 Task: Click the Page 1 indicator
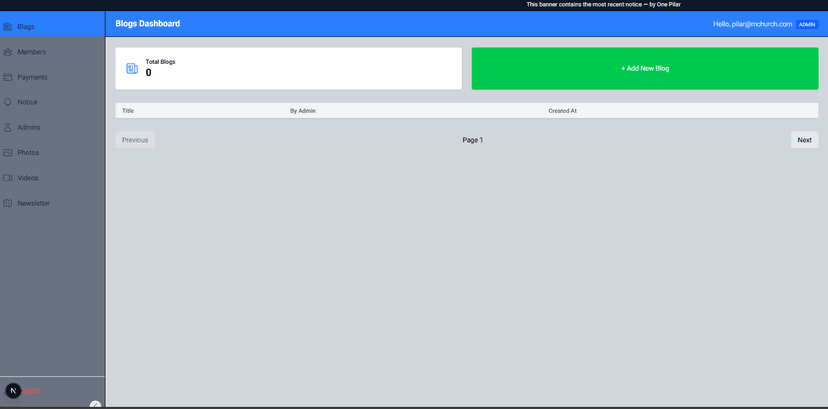(x=473, y=140)
